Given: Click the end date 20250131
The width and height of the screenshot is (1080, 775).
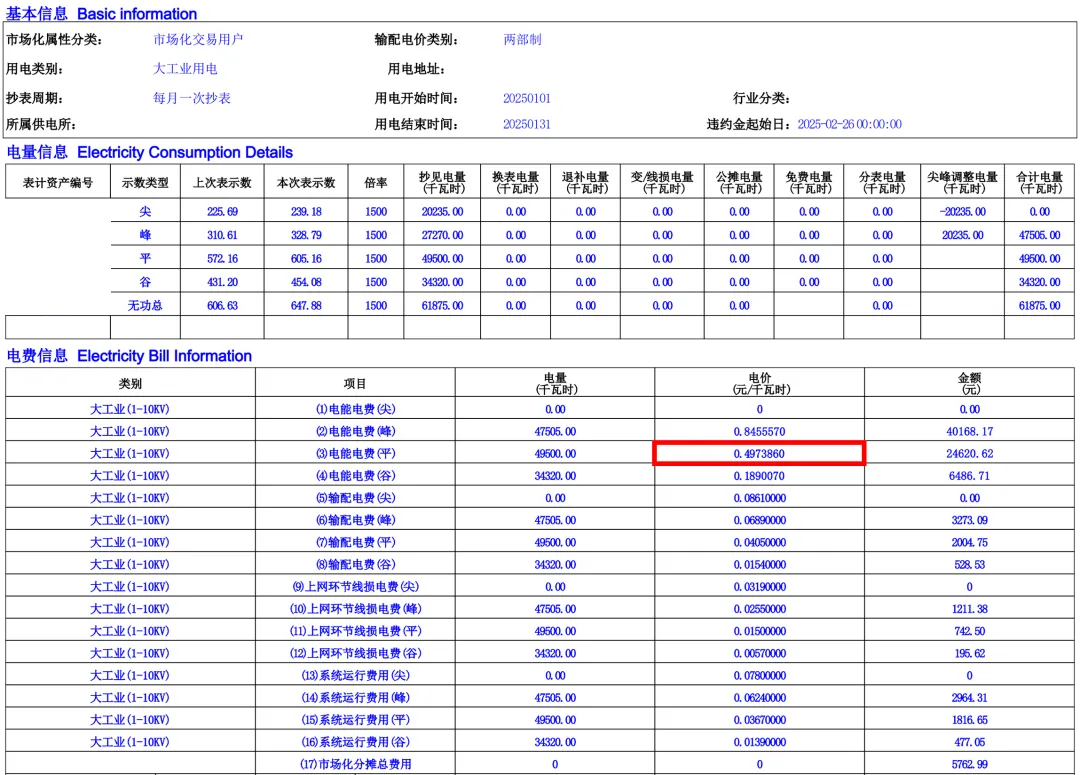Looking at the screenshot, I should 526,125.
